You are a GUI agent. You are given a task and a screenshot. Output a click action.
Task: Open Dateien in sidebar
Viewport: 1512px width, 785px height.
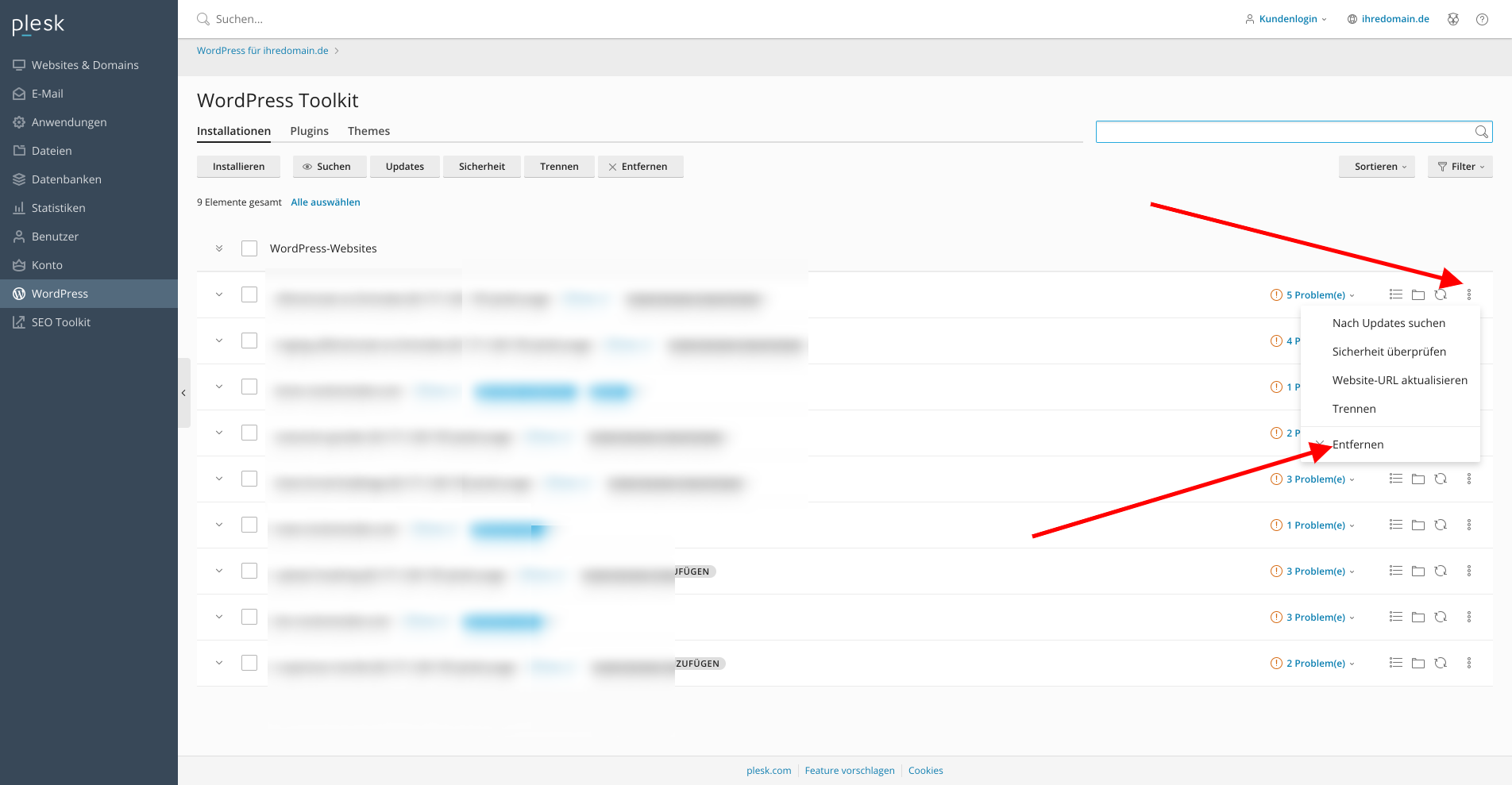pyautogui.click(x=89, y=151)
